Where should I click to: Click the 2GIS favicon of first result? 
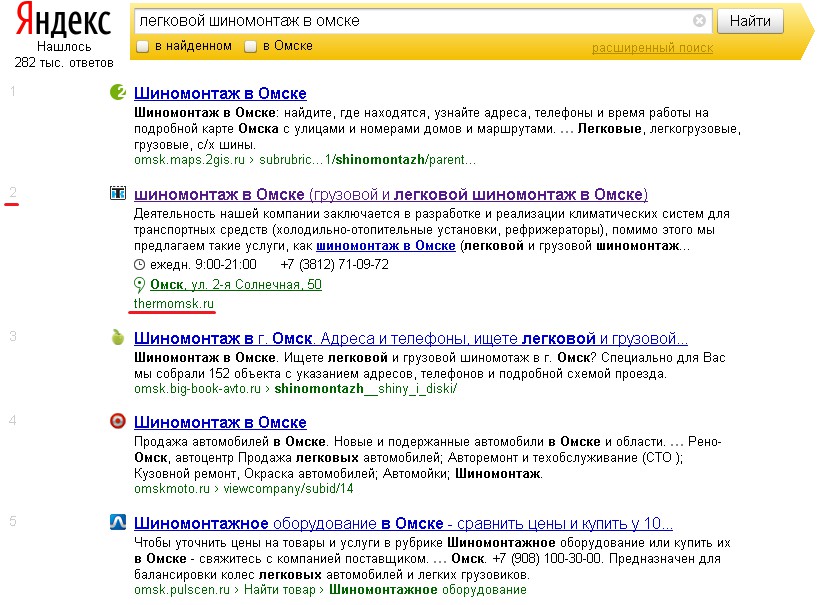pos(118,92)
